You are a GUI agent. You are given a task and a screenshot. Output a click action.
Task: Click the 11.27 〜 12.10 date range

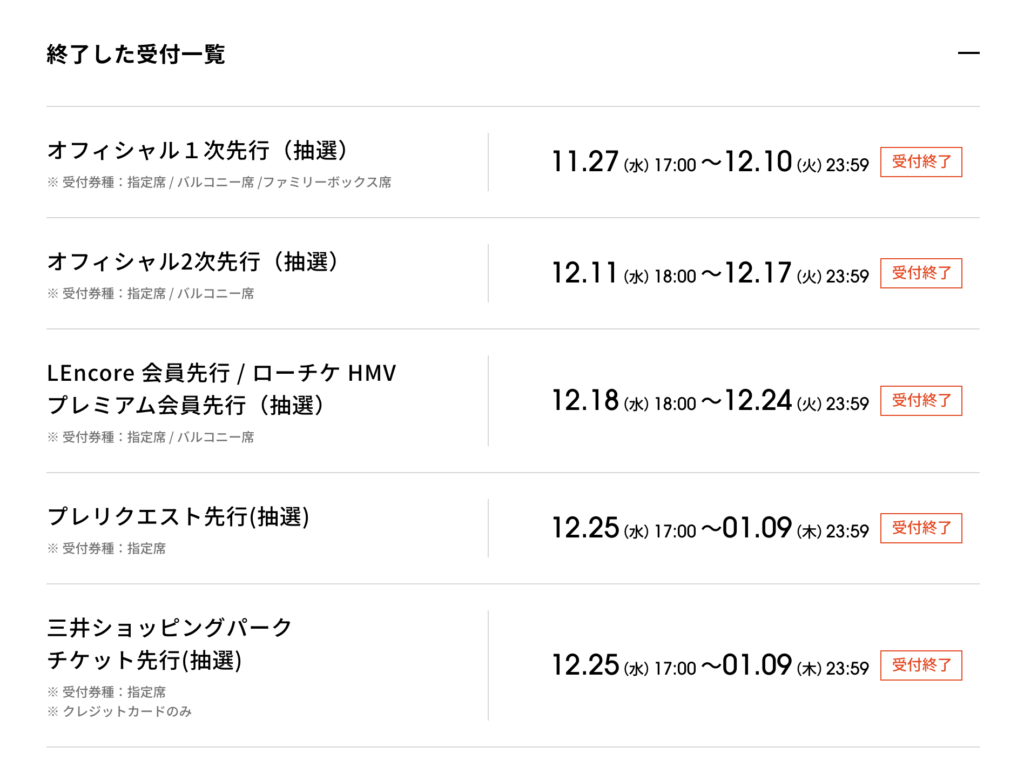pos(710,162)
